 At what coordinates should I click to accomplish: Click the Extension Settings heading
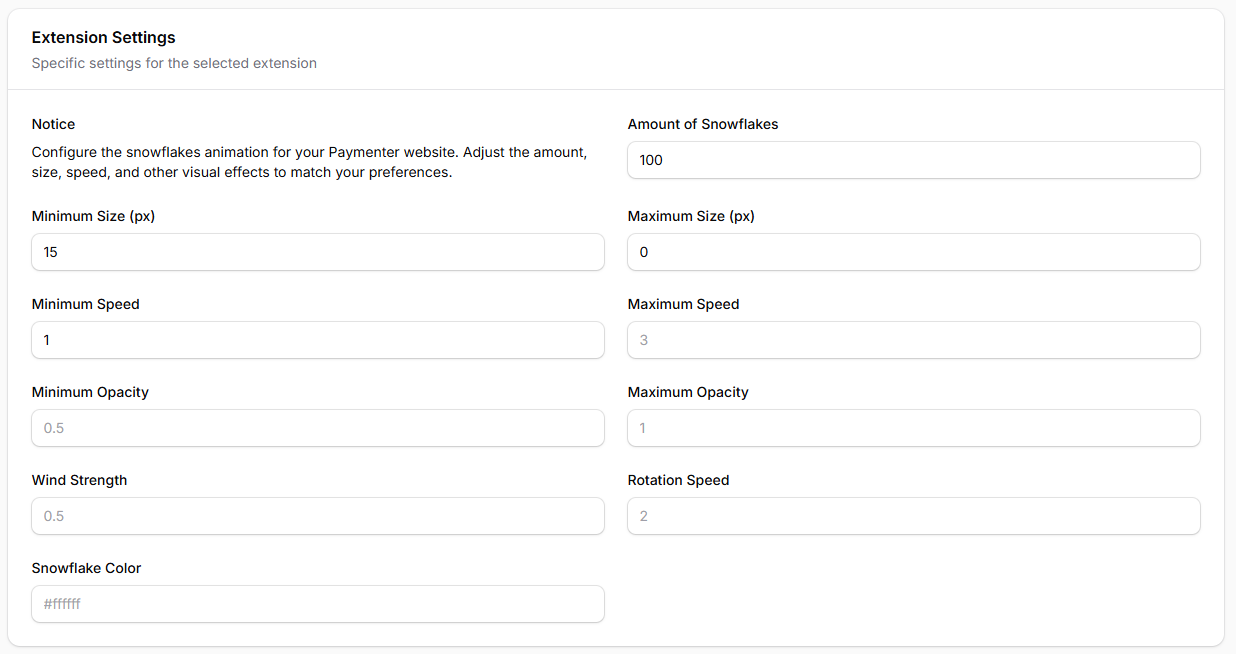(103, 38)
